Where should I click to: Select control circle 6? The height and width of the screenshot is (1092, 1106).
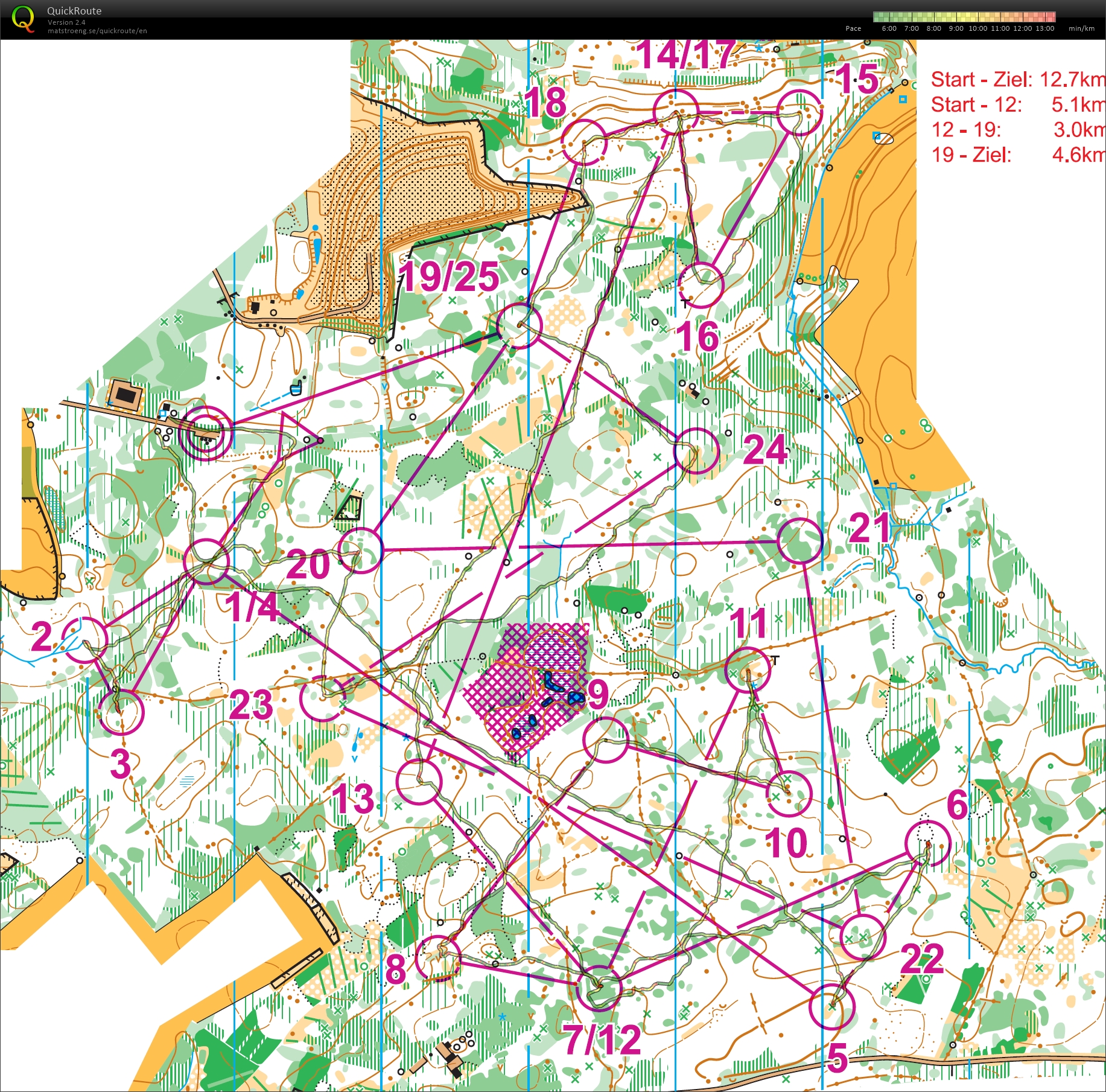click(x=927, y=843)
